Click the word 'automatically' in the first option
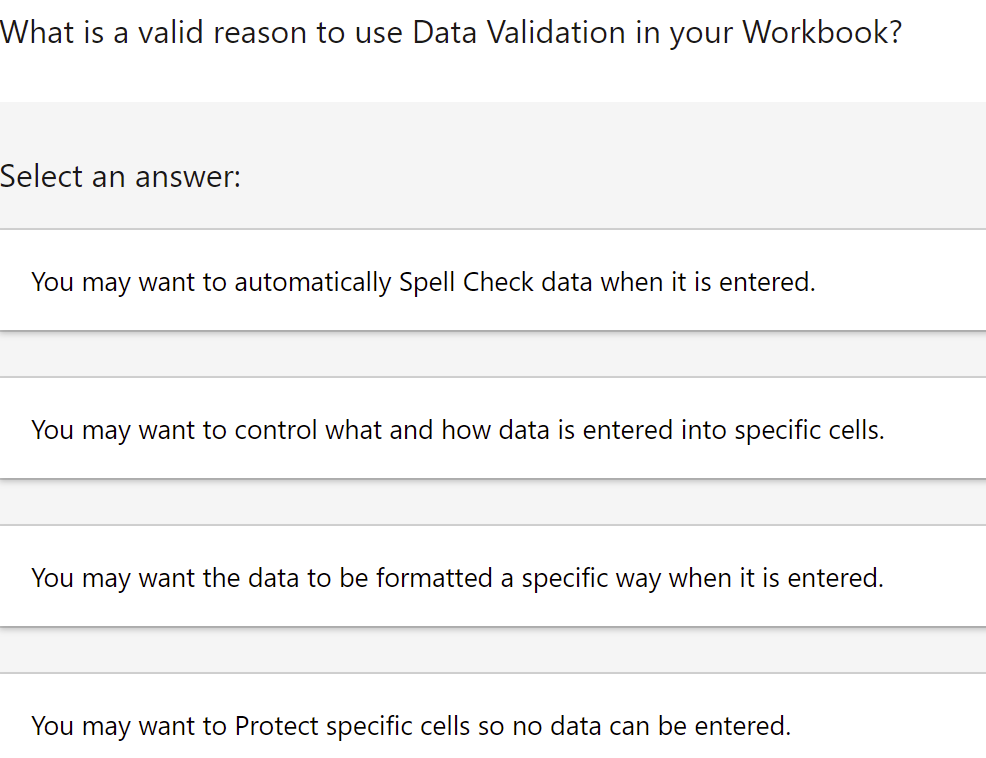Viewport: 986px width, 758px height. click(313, 282)
